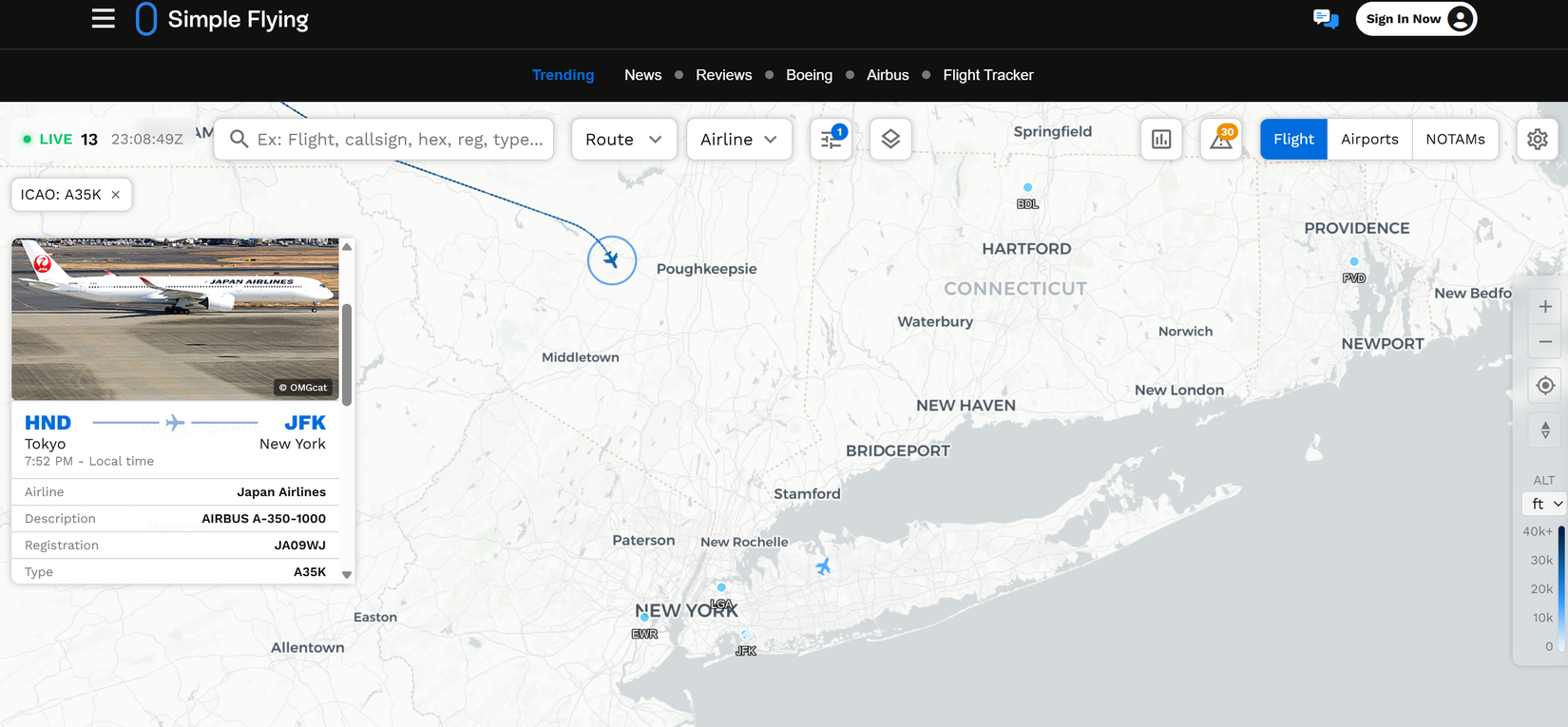Switch map view to NOTAMs
The width and height of the screenshot is (1568, 727).
click(1455, 139)
